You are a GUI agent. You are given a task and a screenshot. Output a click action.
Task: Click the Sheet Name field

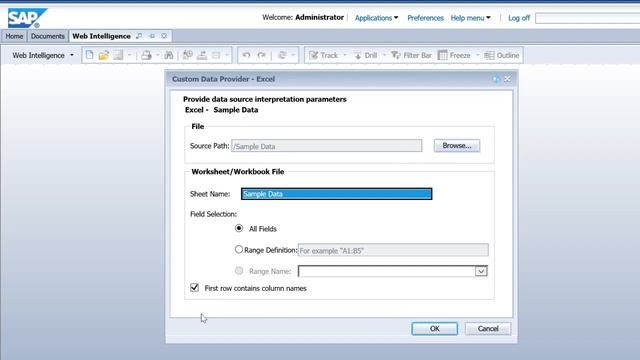pyautogui.click(x=336, y=194)
